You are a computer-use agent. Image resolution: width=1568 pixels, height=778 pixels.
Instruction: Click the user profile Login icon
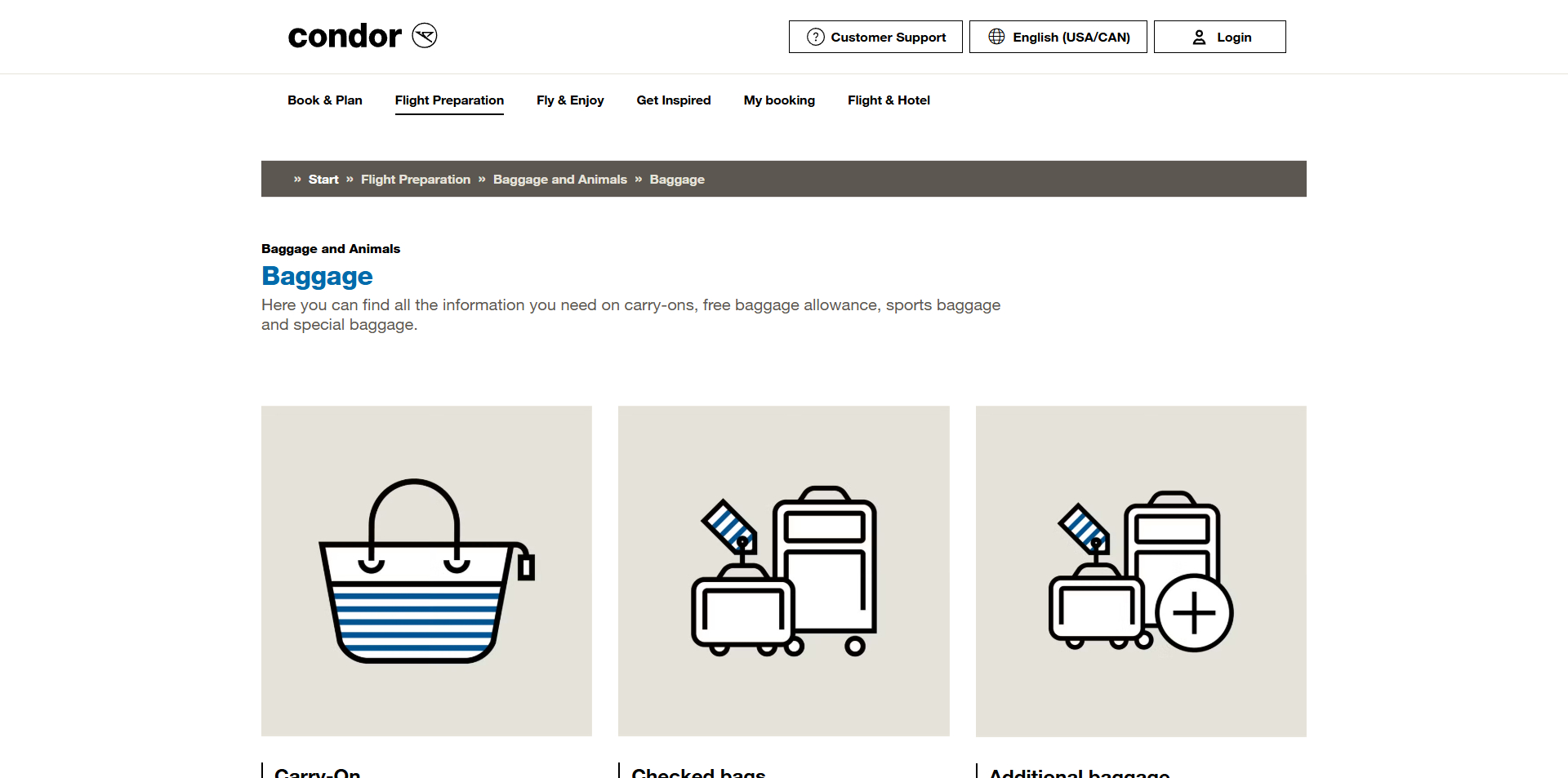click(1199, 38)
